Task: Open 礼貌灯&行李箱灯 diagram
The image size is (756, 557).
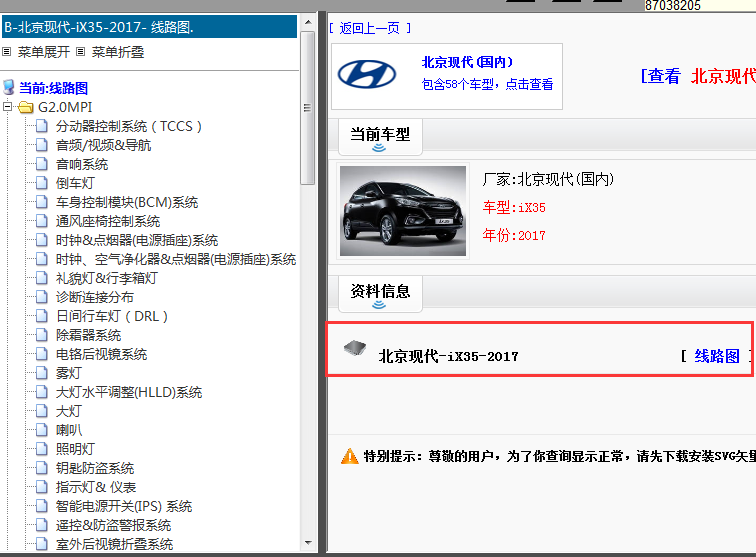Action: (107, 278)
